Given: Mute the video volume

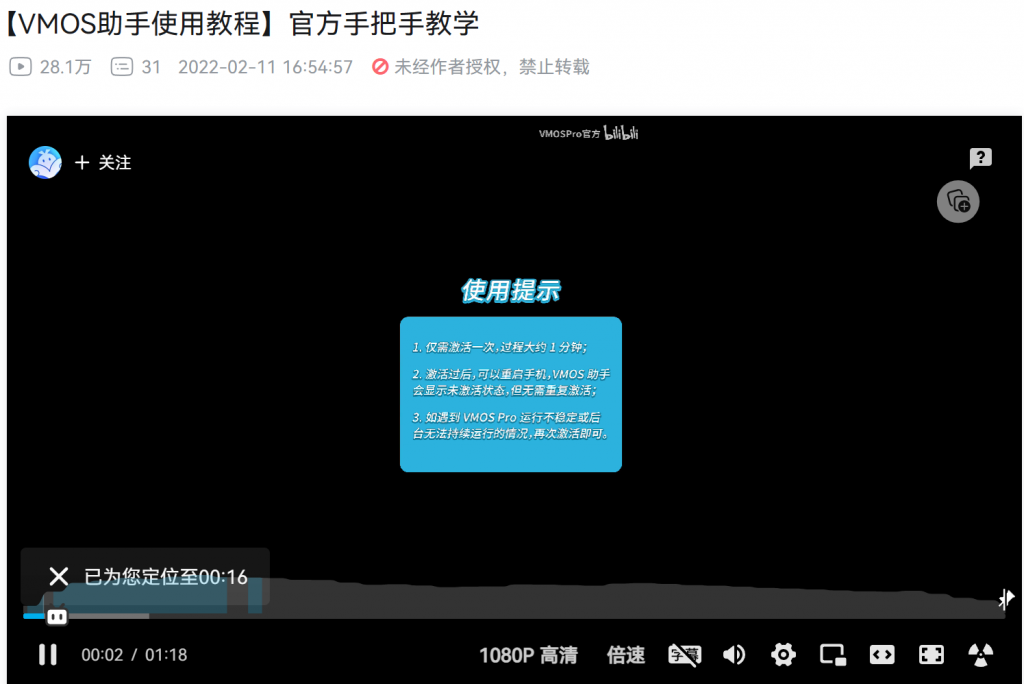Looking at the screenshot, I should coord(734,655).
